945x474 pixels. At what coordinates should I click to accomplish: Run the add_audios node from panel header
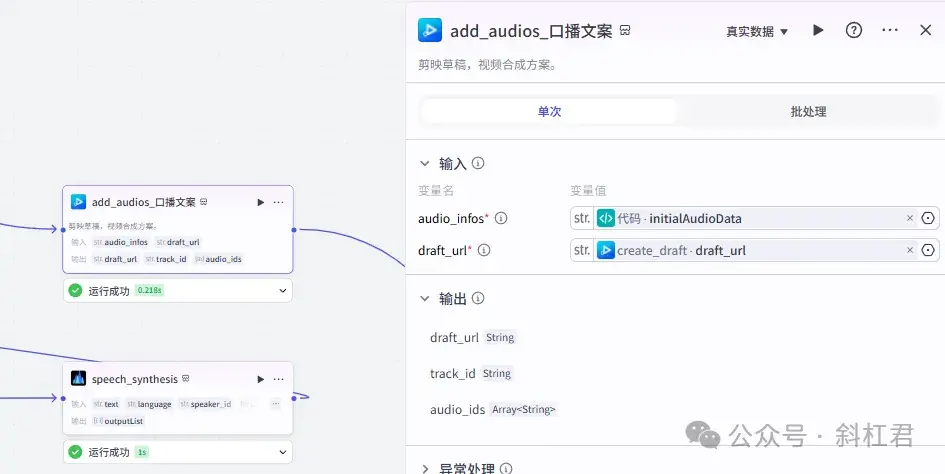[x=818, y=30]
